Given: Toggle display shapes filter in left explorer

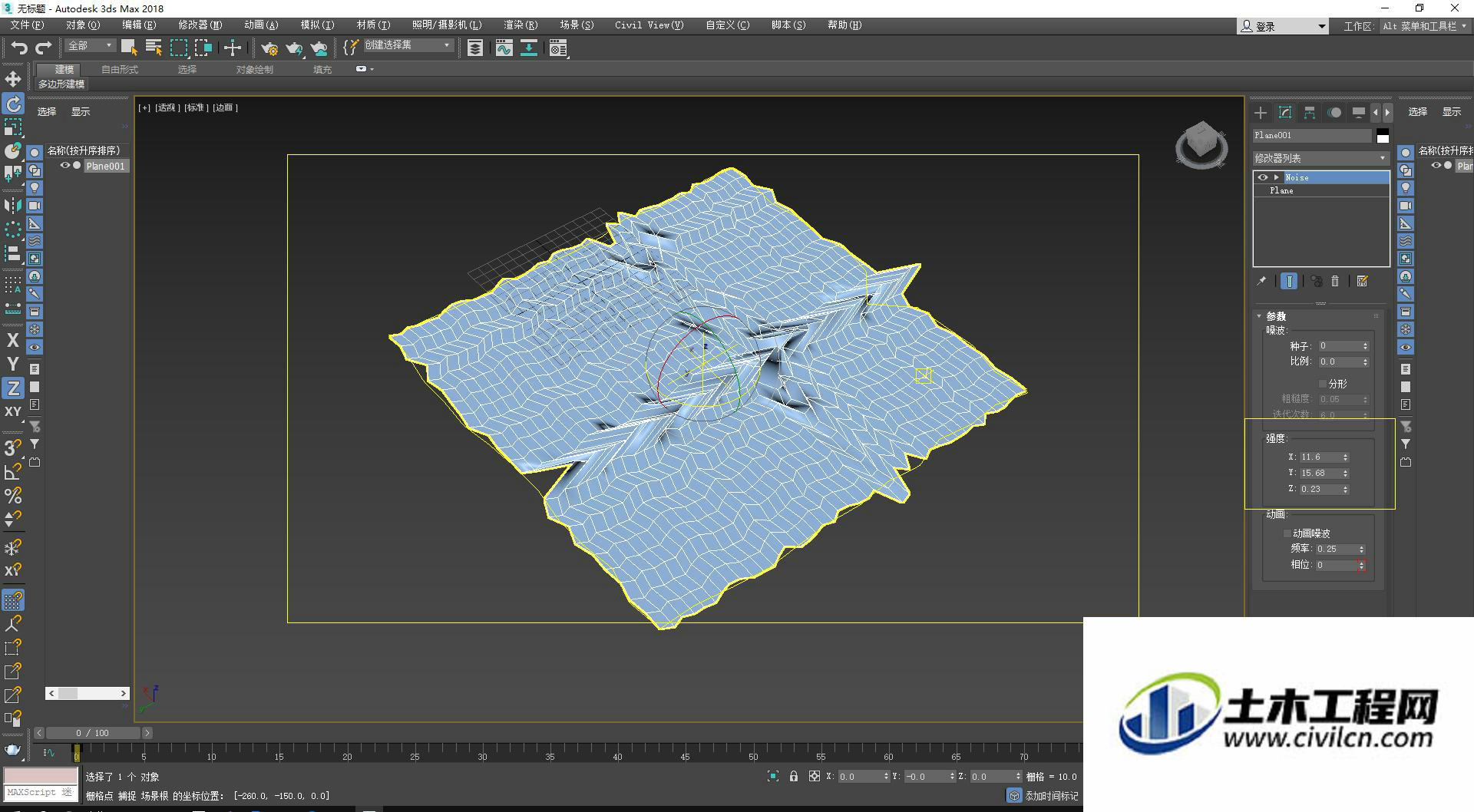Looking at the screenshot, I should 35,170.
